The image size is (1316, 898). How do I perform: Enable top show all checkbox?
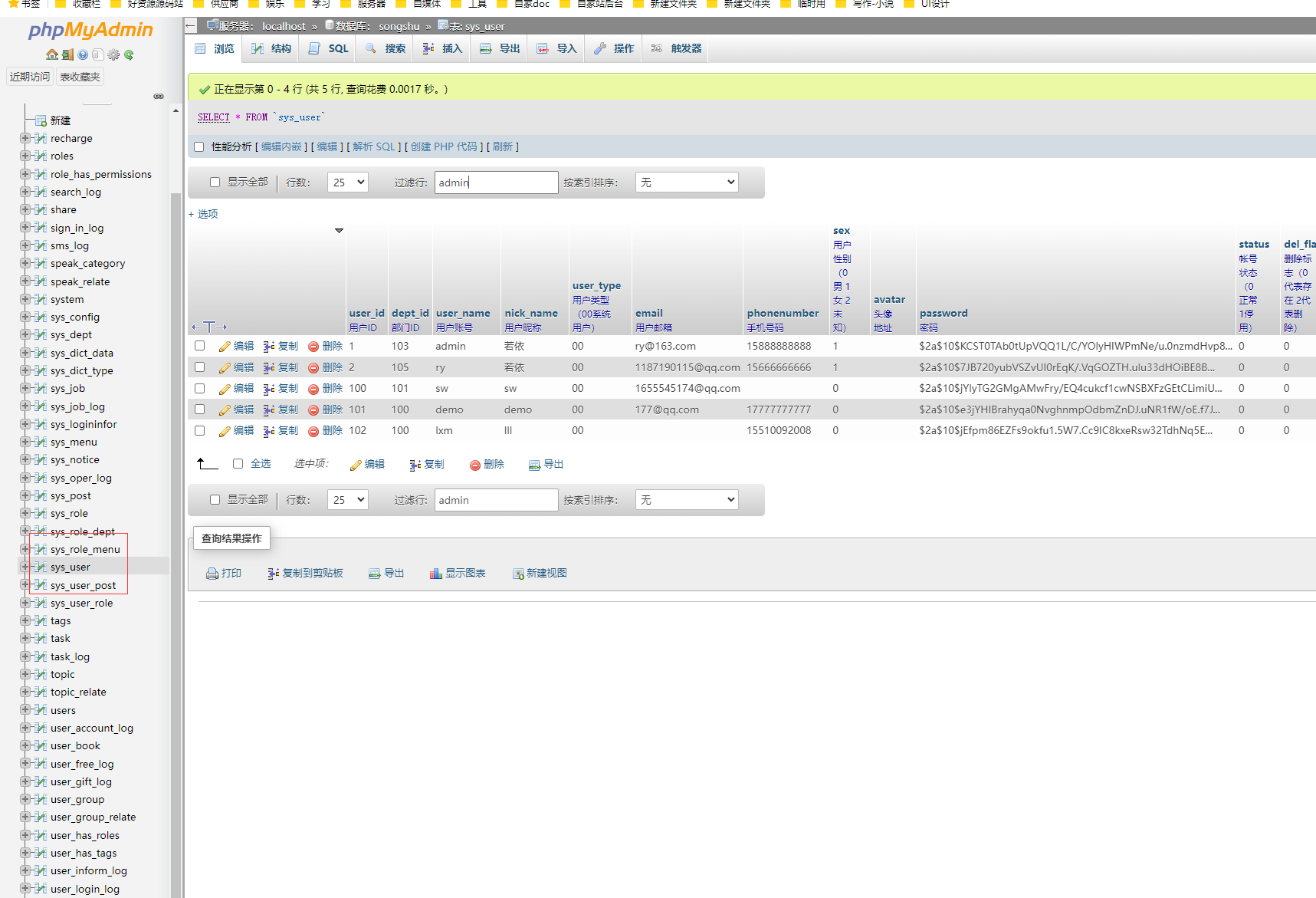[x=215, y=183]
